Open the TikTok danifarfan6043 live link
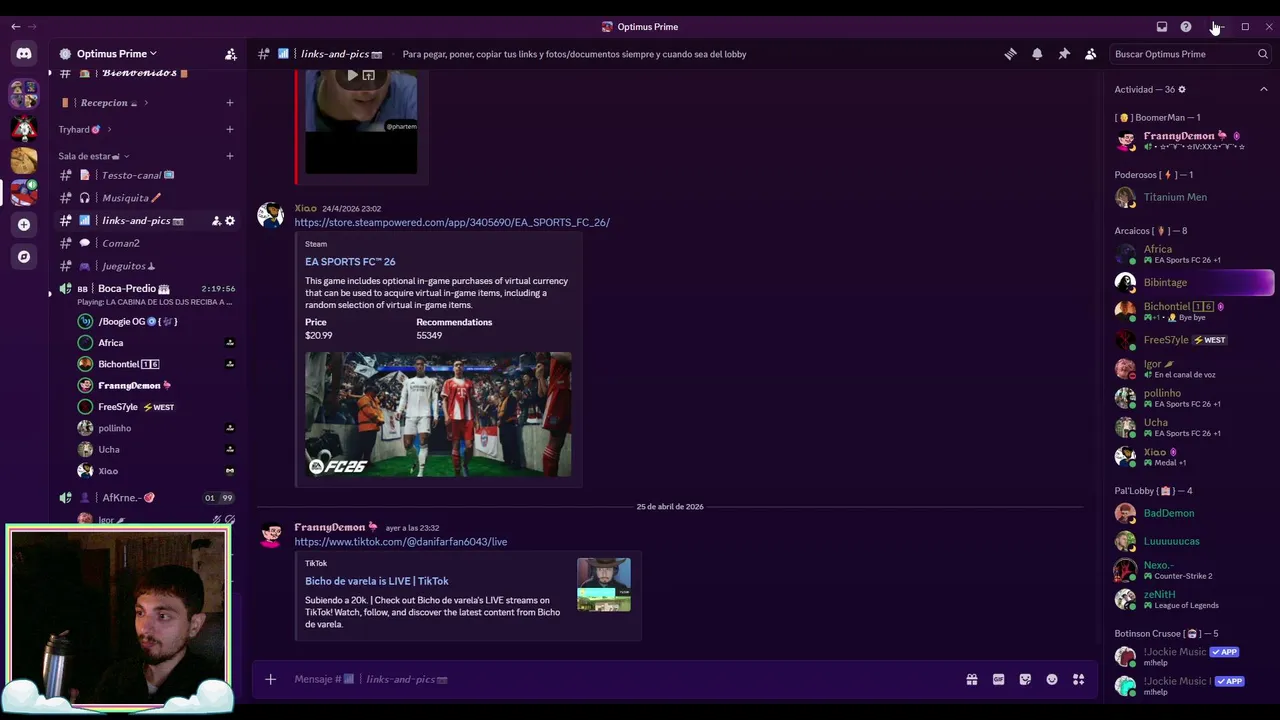Viewport: 1280px width, 720px height. (400, 542)
